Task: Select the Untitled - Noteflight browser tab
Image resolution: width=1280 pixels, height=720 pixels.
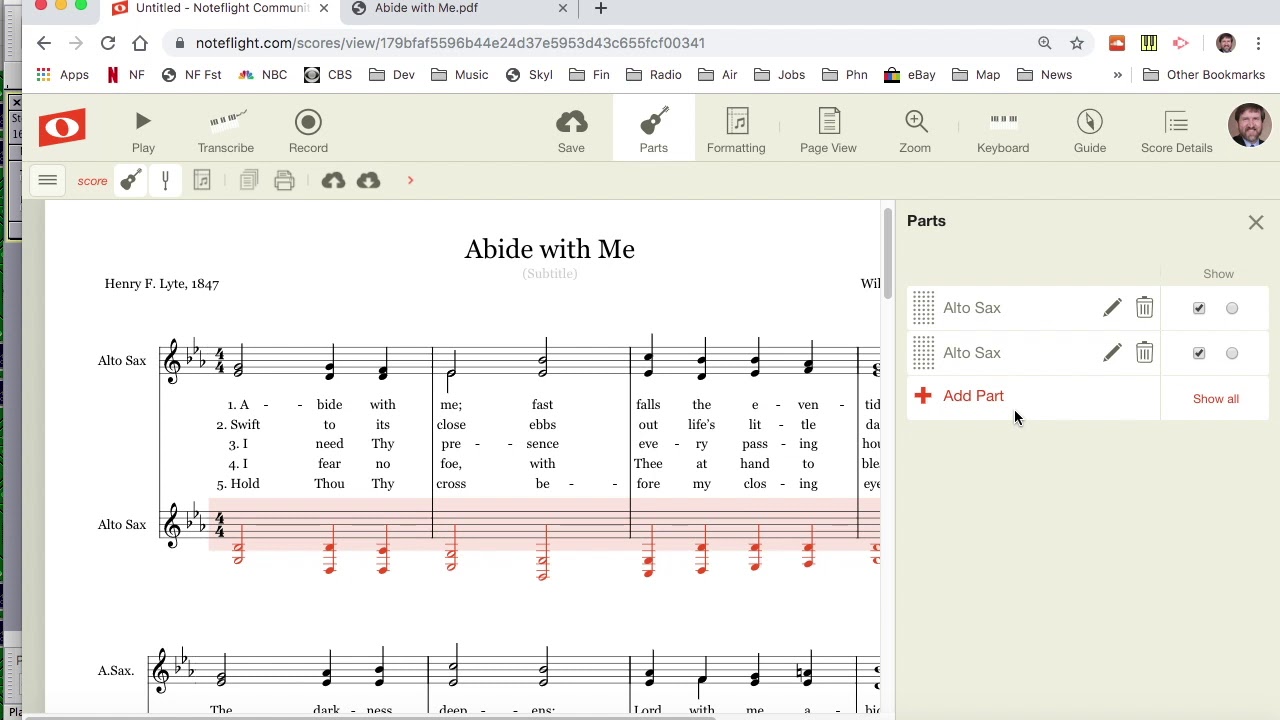Action: click(222, 8)
